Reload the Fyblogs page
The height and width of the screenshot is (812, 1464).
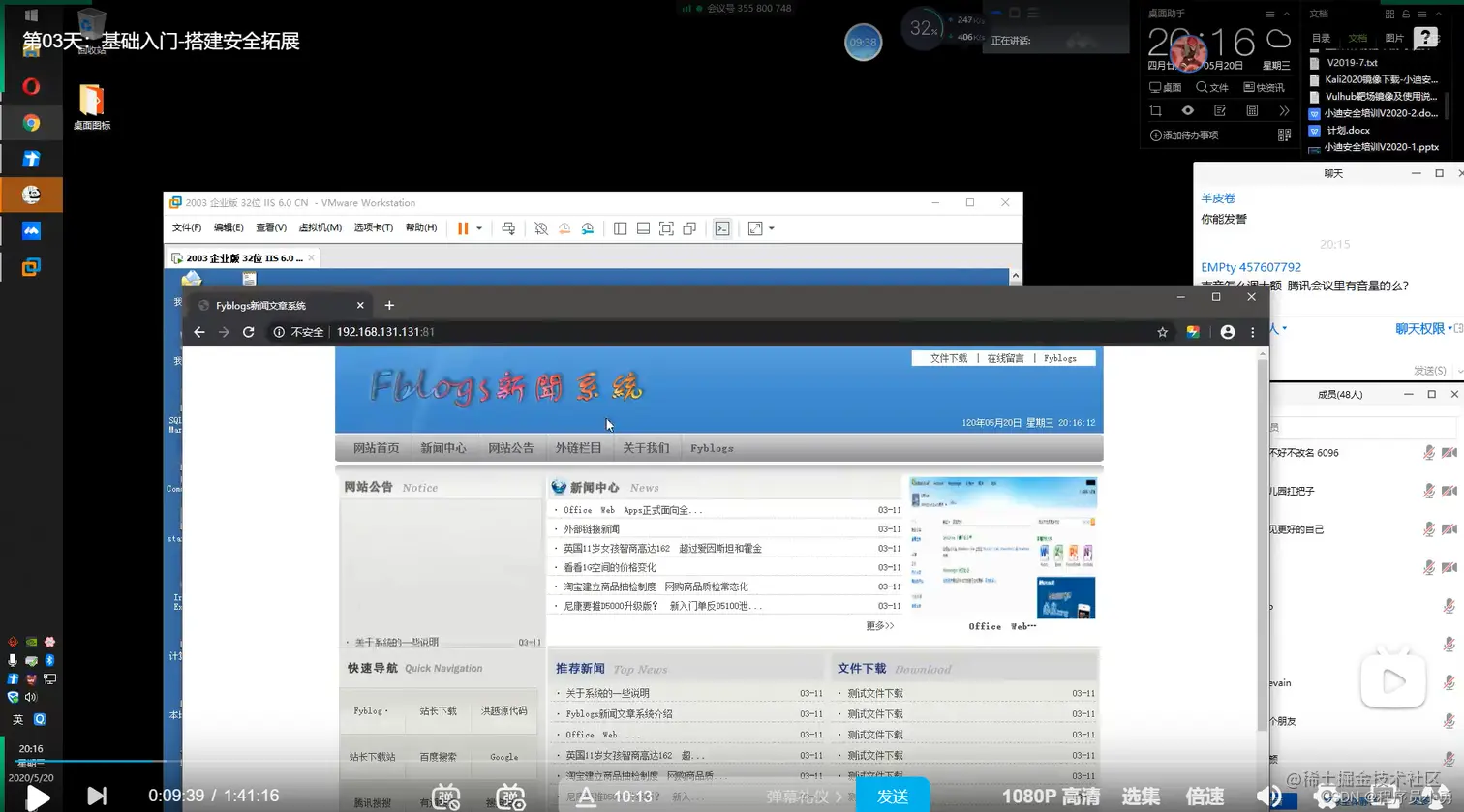pos(249,332)
